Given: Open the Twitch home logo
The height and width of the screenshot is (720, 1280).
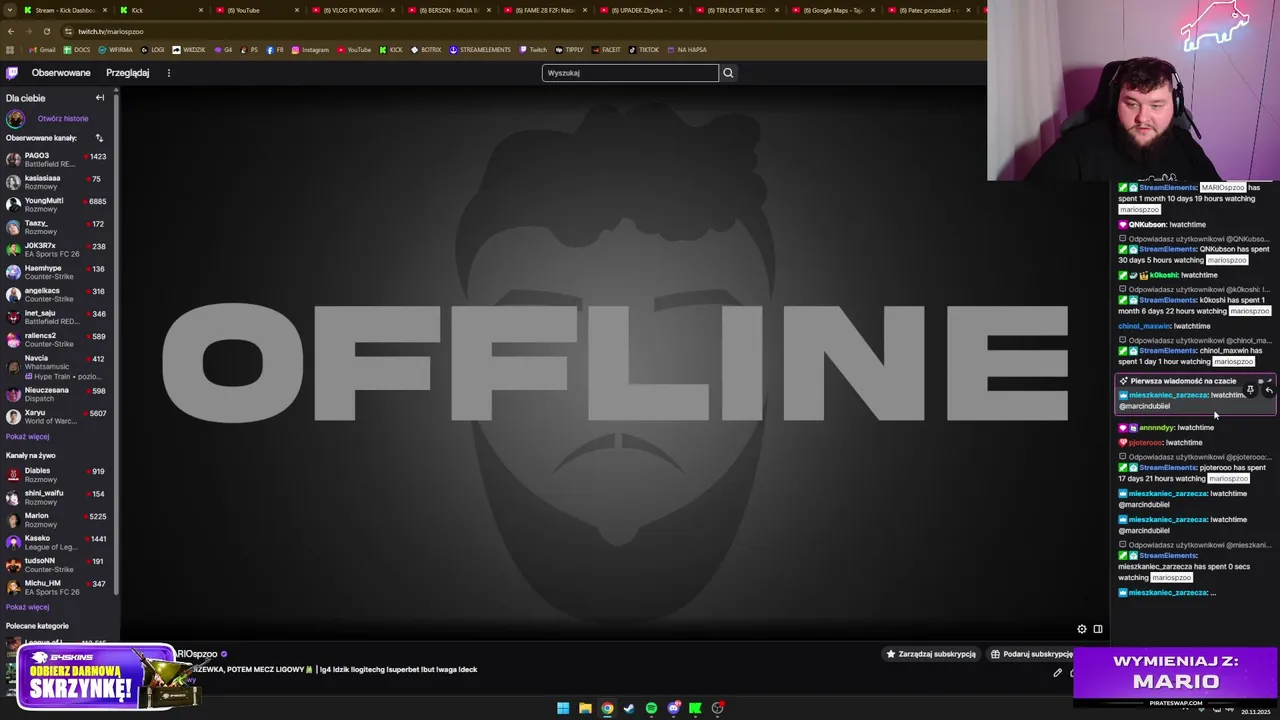Looking at the screenshot, I should (x=12, y=73).
